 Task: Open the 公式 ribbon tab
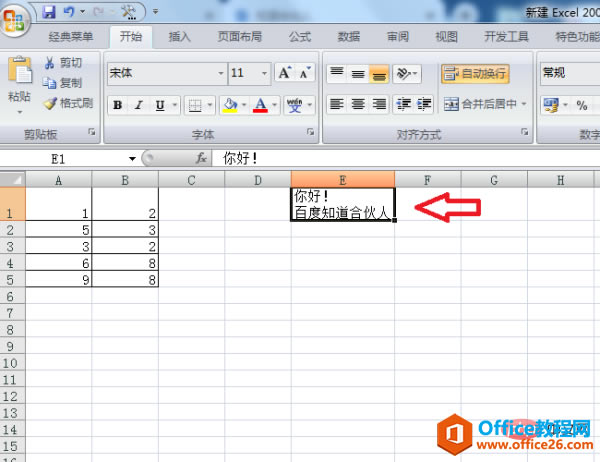(300, 37)
